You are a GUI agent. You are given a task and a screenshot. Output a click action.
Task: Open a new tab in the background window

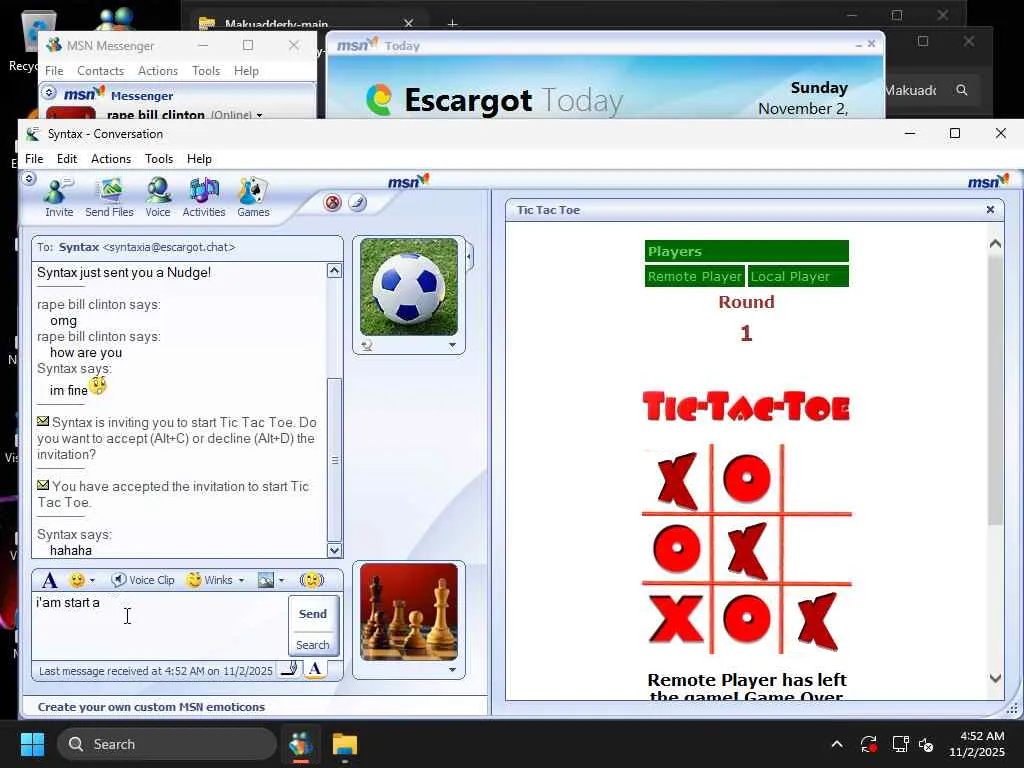click(452, 24)
